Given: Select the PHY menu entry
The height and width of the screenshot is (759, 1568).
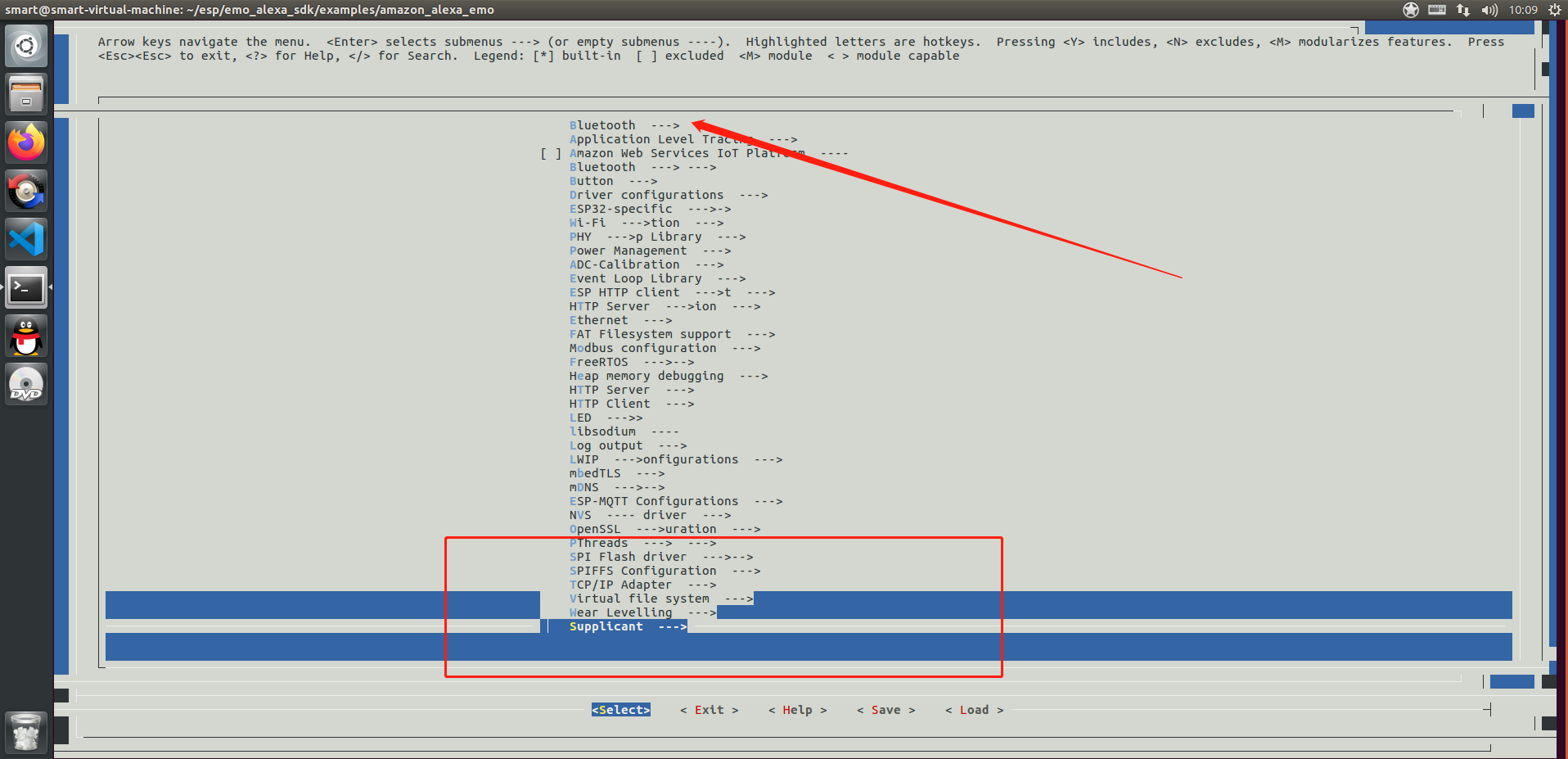Looking at the screenshot, I should pyautogui.click(x=658, y=237).
